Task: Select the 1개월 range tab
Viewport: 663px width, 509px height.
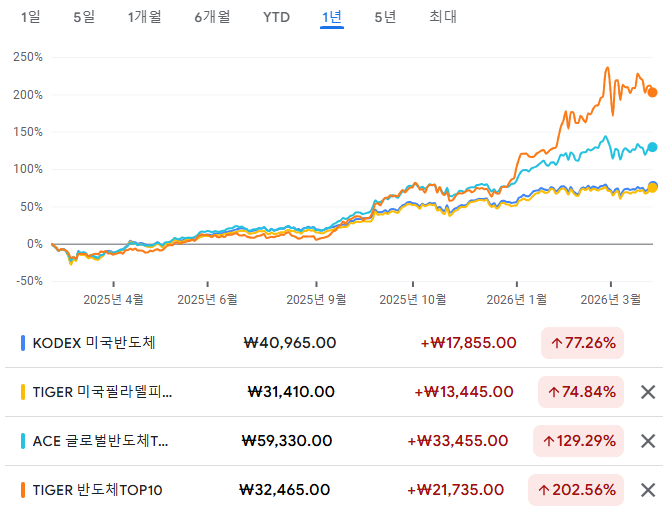Action: point(145,17)
